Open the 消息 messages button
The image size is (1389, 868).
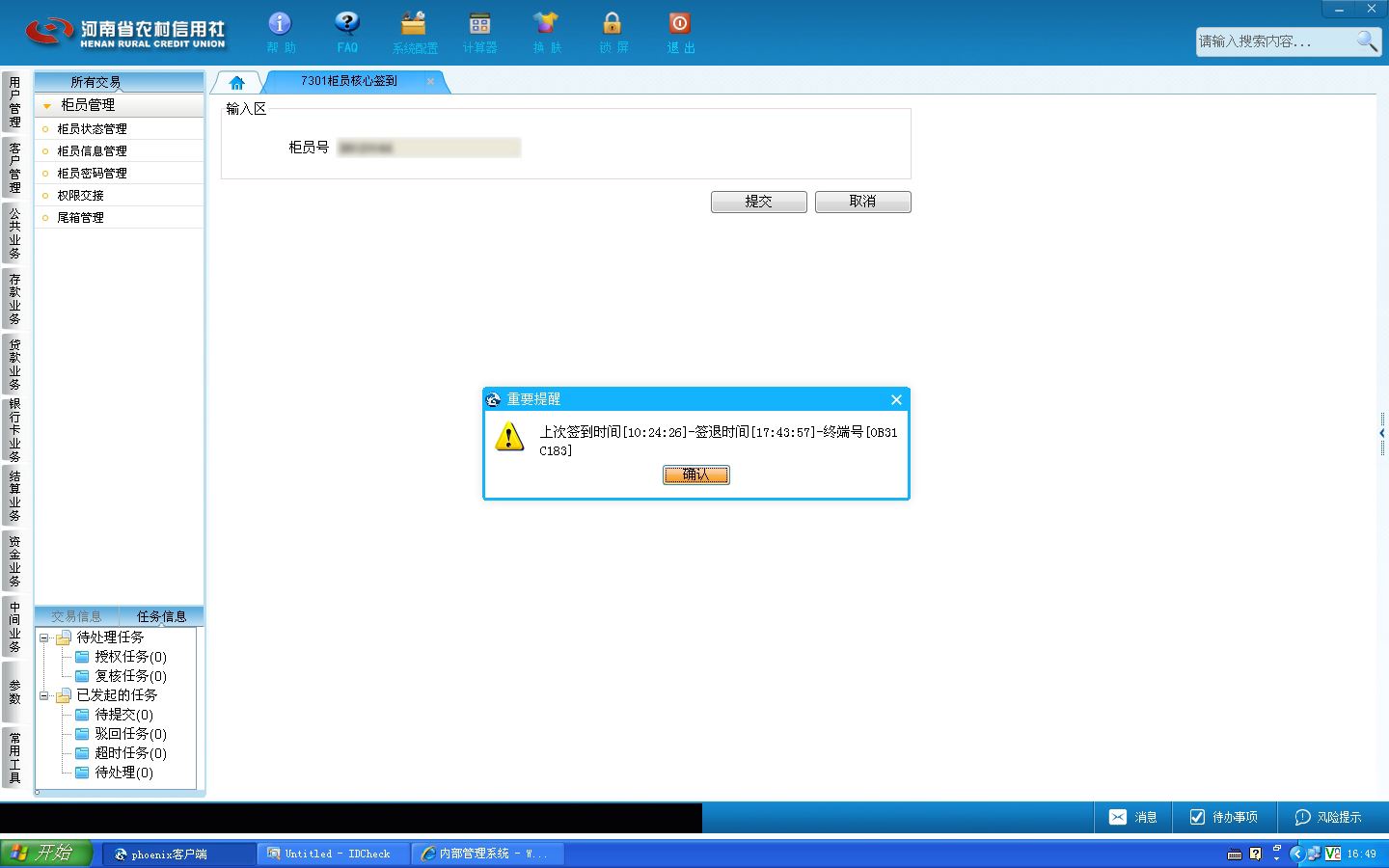pos(1132,817)
